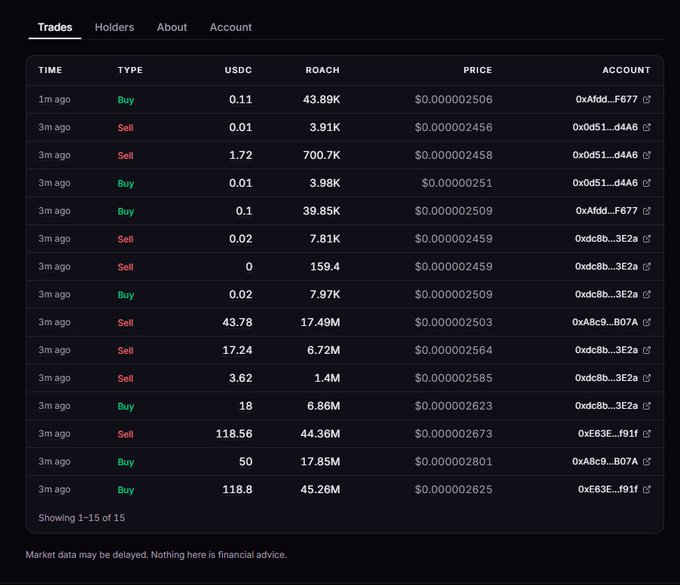This screenshot has width=680, height=585.
Task: Click Sell label in the 1.4M row
Action: [125, 378]
